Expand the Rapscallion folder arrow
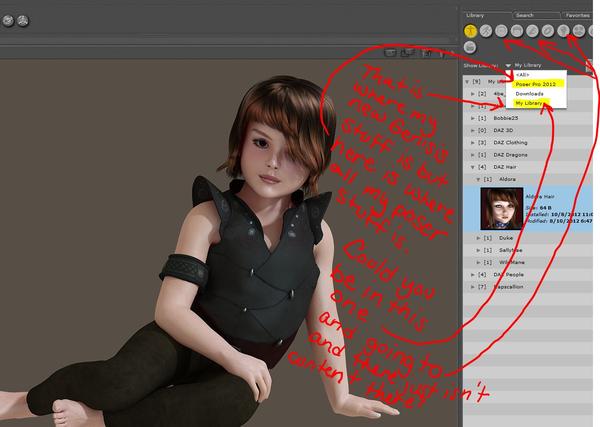 [473, 287]
